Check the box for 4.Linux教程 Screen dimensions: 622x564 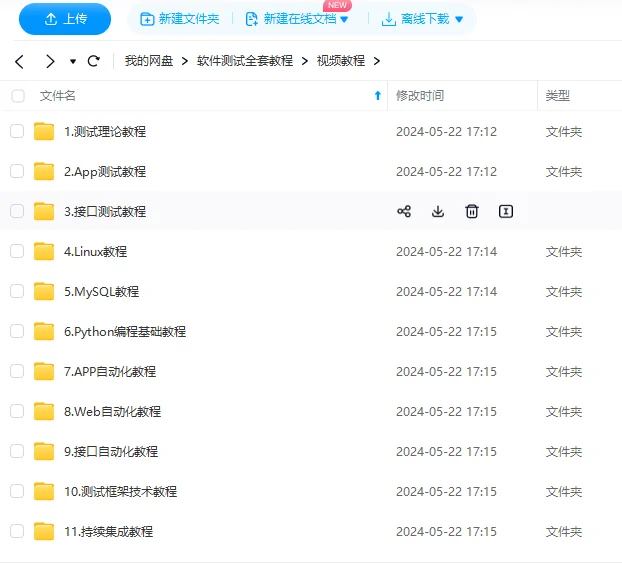pyautogui.click(x=17, y=251)
